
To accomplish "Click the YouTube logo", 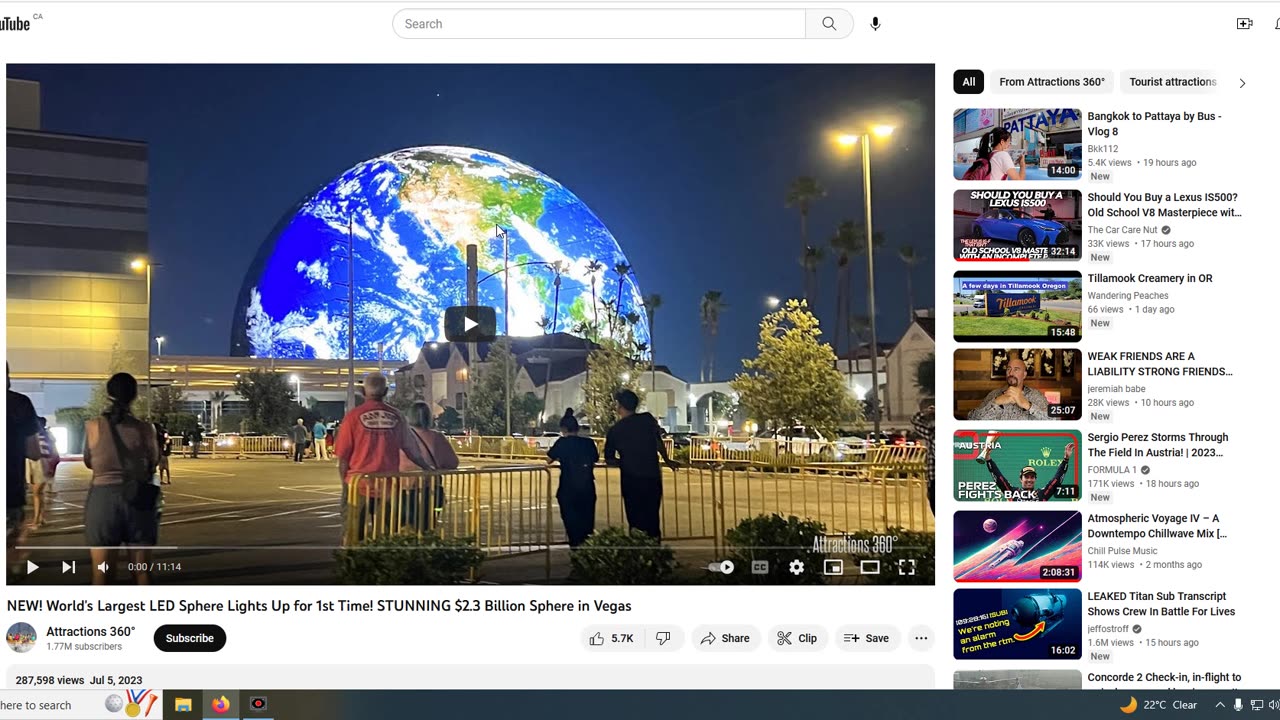I will (x=15, y=24).
